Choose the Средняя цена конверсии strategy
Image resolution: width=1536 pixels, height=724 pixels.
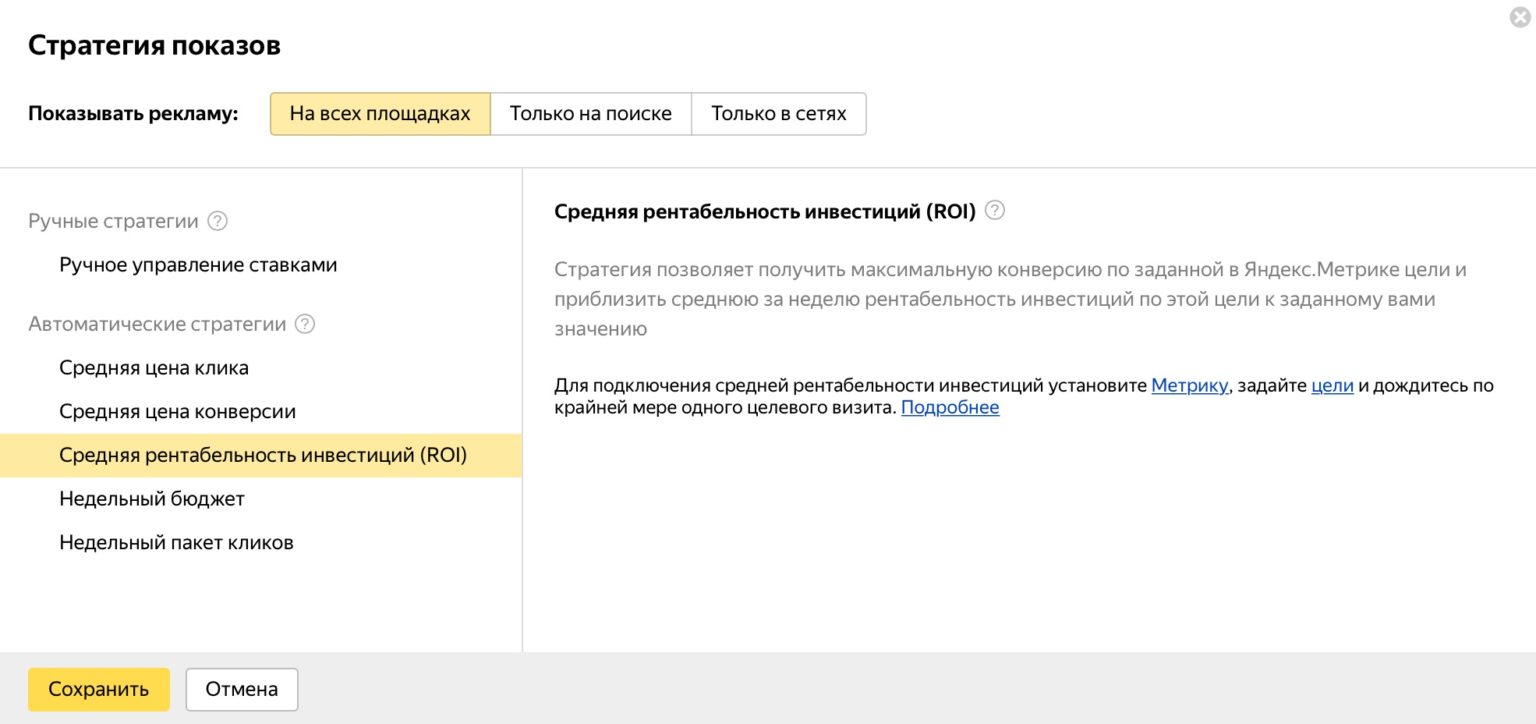coord(177,412)
